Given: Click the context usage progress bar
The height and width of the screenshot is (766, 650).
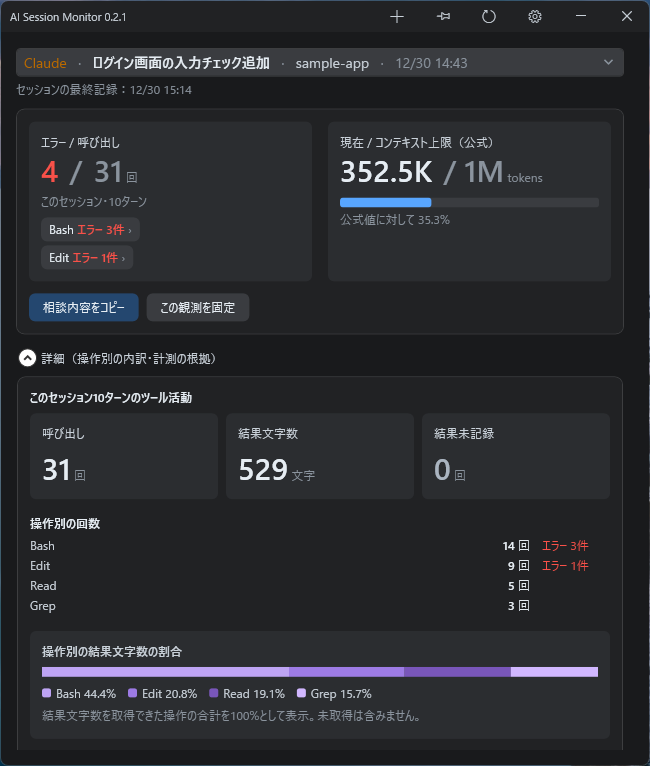Looking at the screenshot, I should coord(469,202).
